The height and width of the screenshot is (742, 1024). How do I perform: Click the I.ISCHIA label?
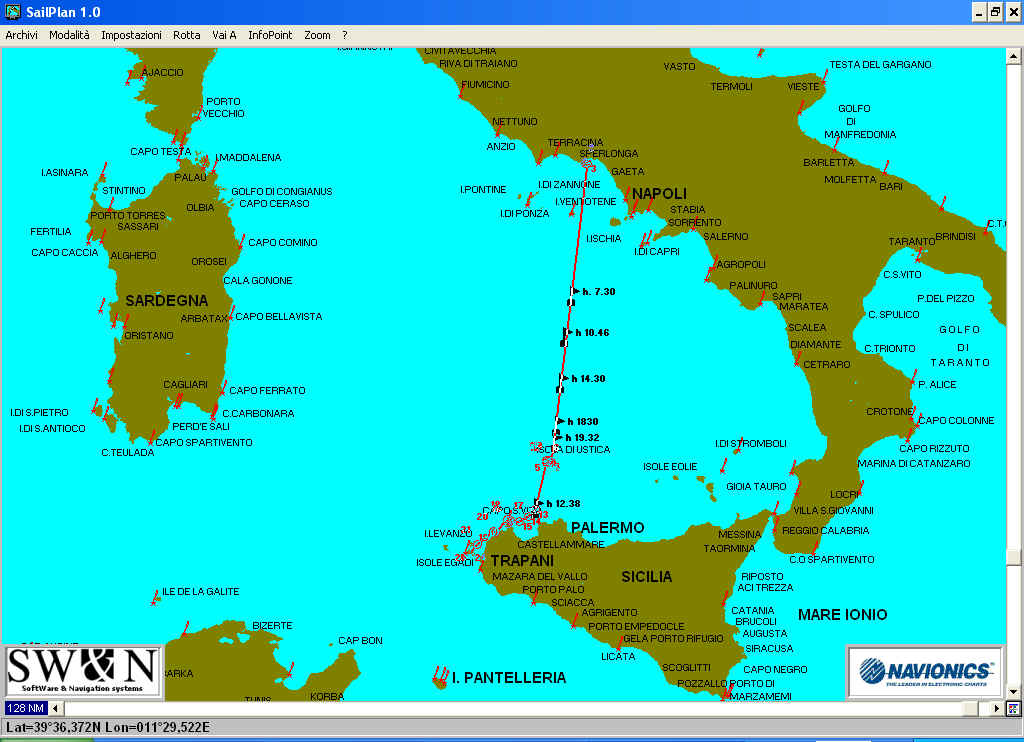pos(603,239)
